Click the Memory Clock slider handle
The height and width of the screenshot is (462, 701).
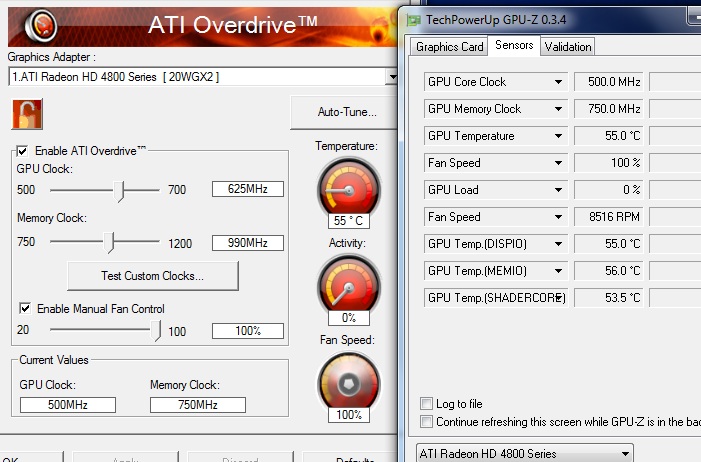coord(109,242)
